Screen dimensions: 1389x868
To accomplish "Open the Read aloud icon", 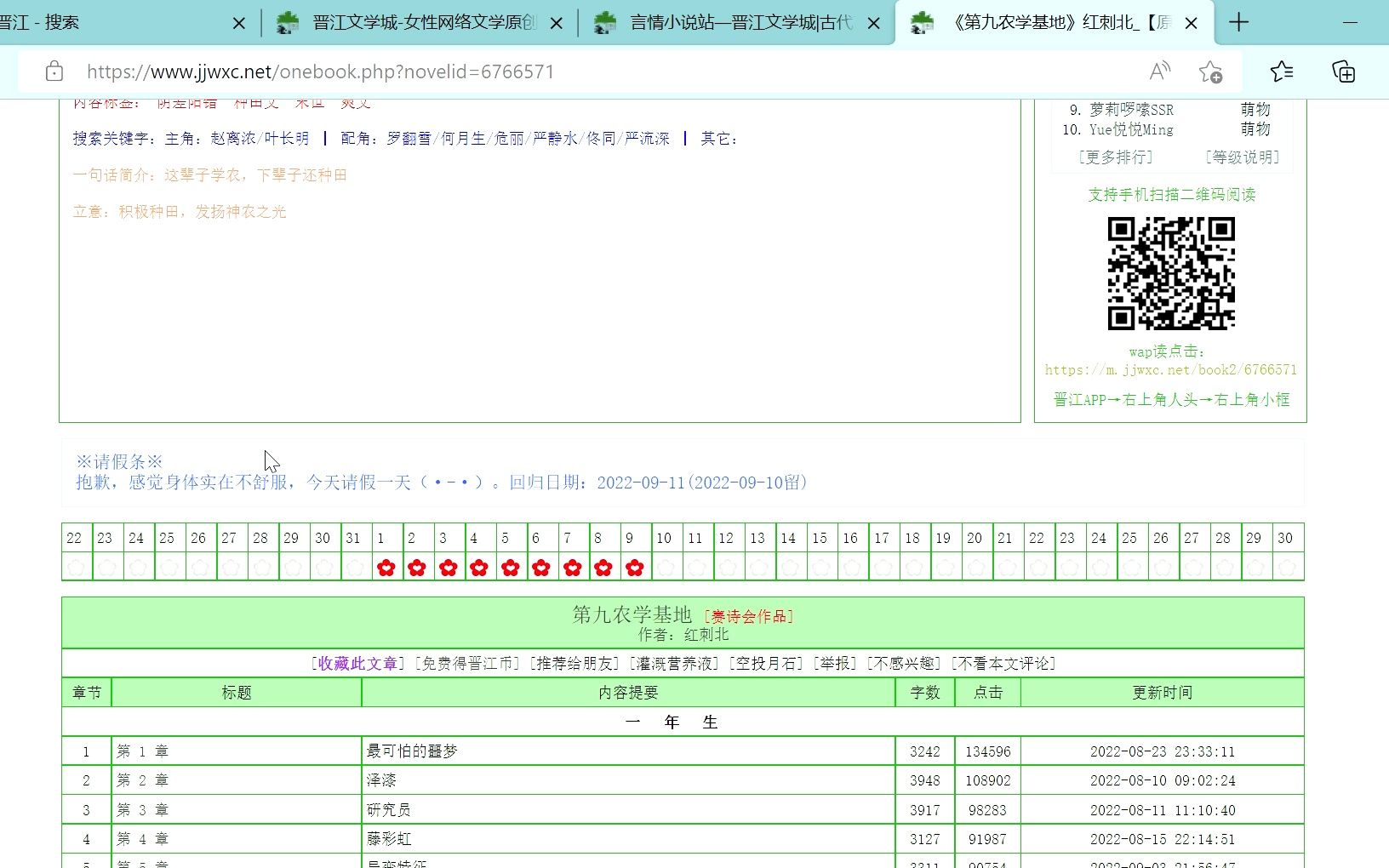I will pyautogui.click(x=1159, y=71).
